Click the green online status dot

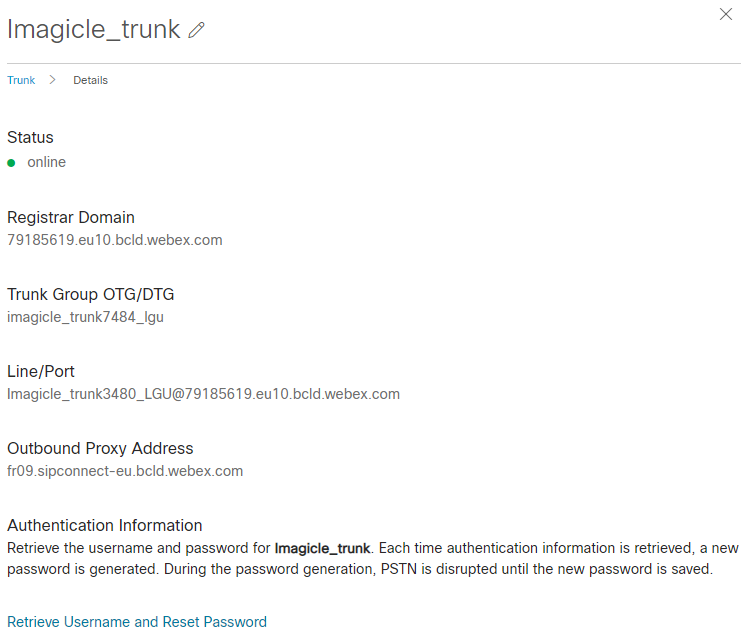point(11,162)
